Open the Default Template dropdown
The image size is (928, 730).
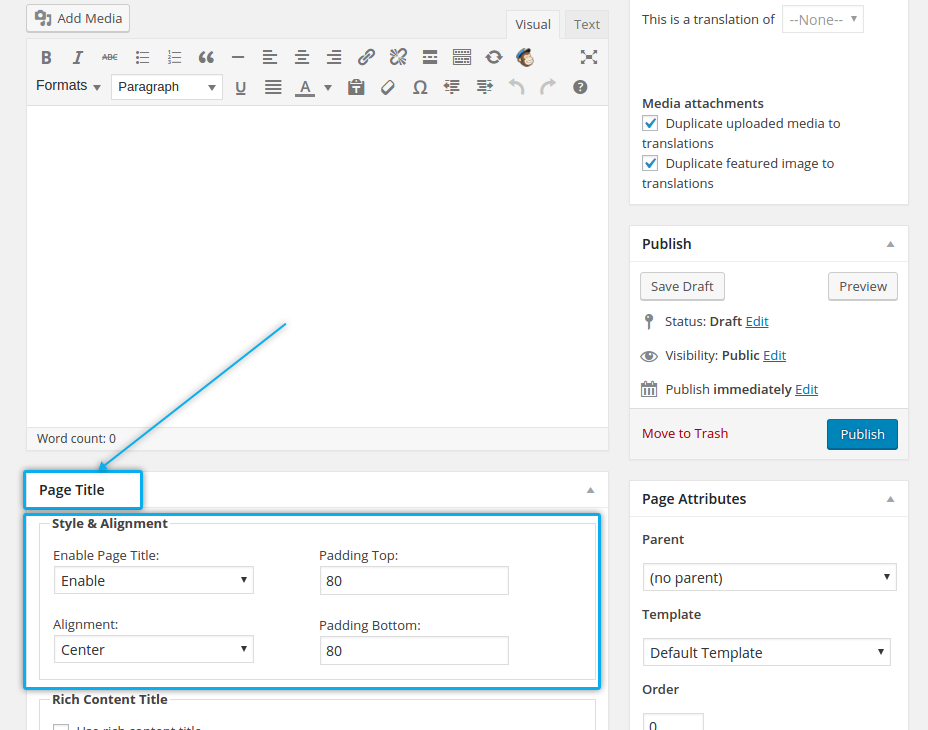click(766, 653)
